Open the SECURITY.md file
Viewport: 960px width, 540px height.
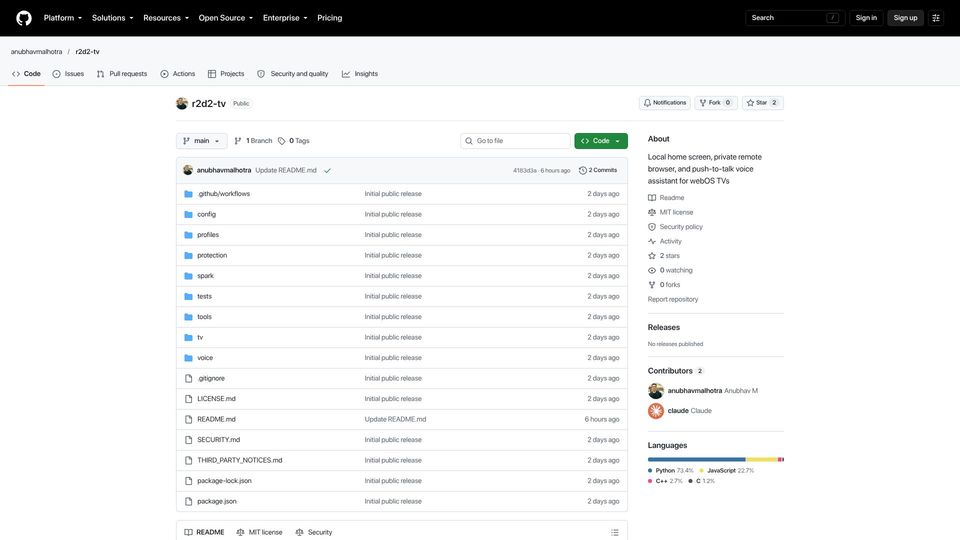(219, 440)
